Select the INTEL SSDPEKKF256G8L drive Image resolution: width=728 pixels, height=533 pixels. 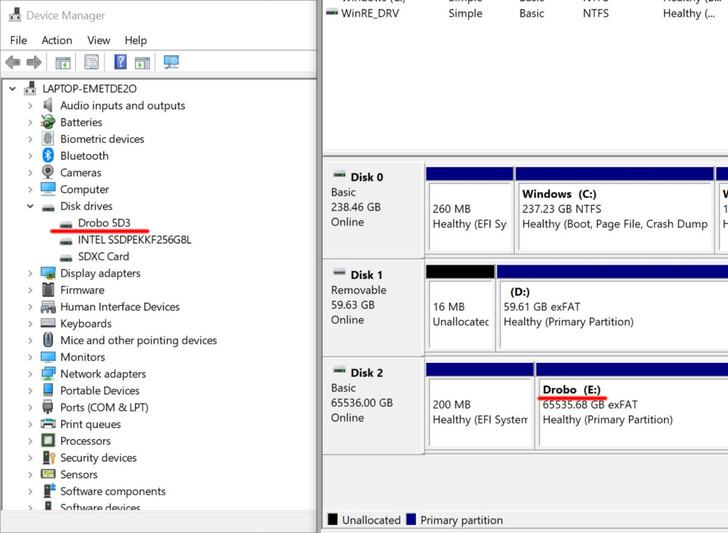click(x=134, y=240)
